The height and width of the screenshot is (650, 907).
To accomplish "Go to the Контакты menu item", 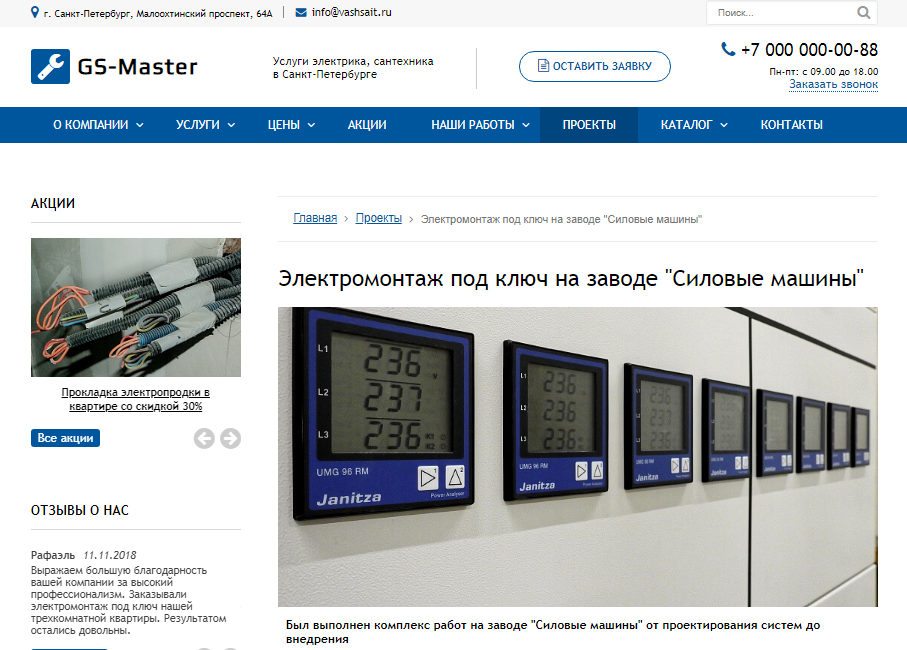I will [791, 125].
